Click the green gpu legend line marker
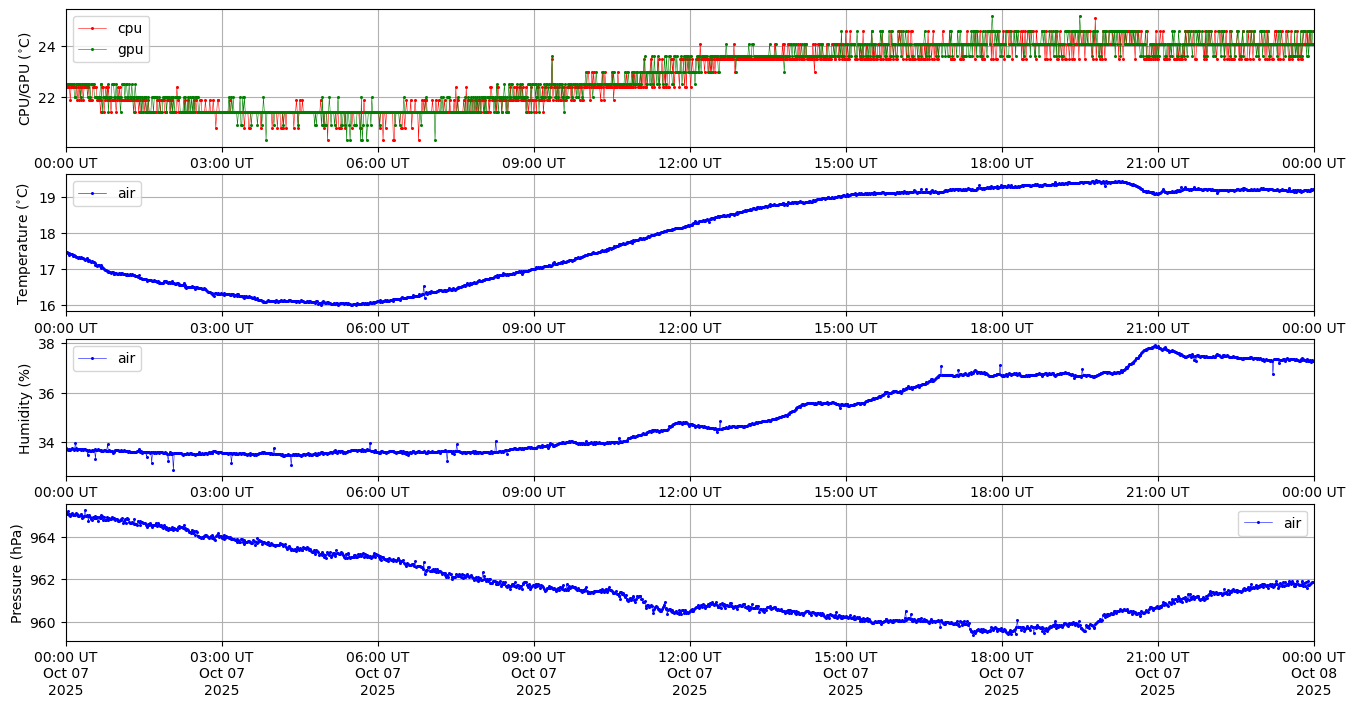 93,48
